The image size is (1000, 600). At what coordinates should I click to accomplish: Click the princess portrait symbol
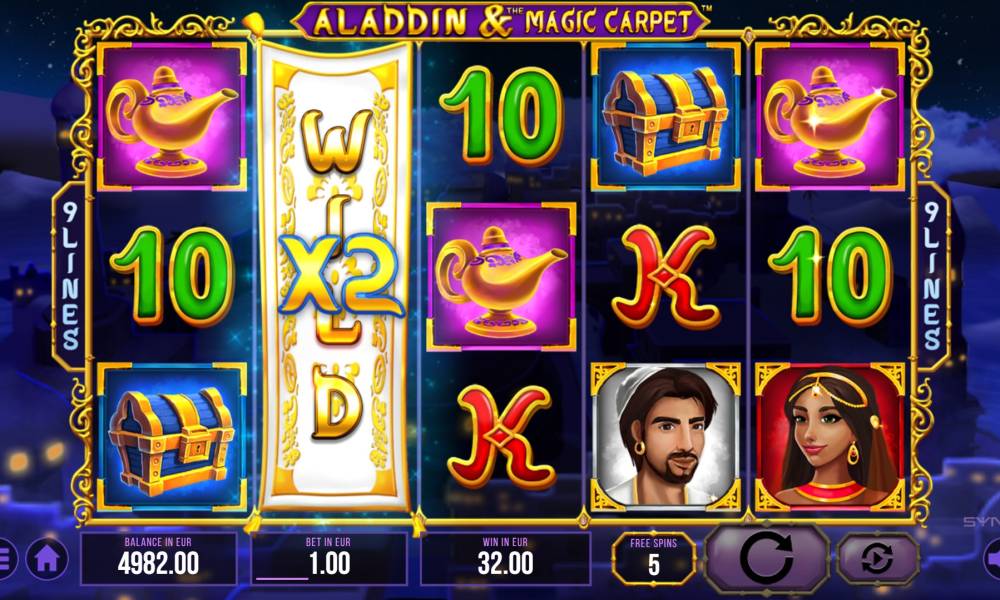pyautogui.click(x=830, y=437)
